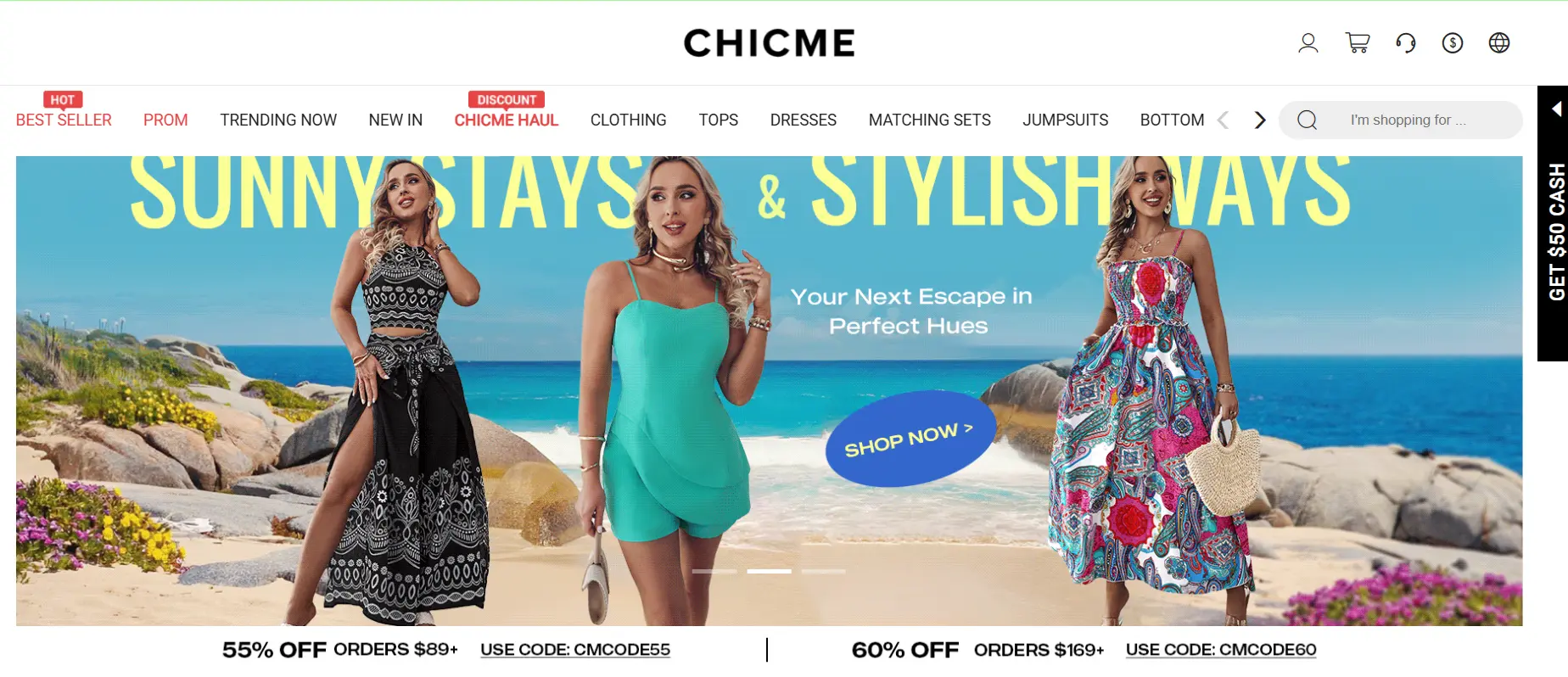Image resolution: width=1568 pixels, height=677 pixels.
Task: Click the search magnifier icon
Action: pyautogui.click(x=1308, y=120)
